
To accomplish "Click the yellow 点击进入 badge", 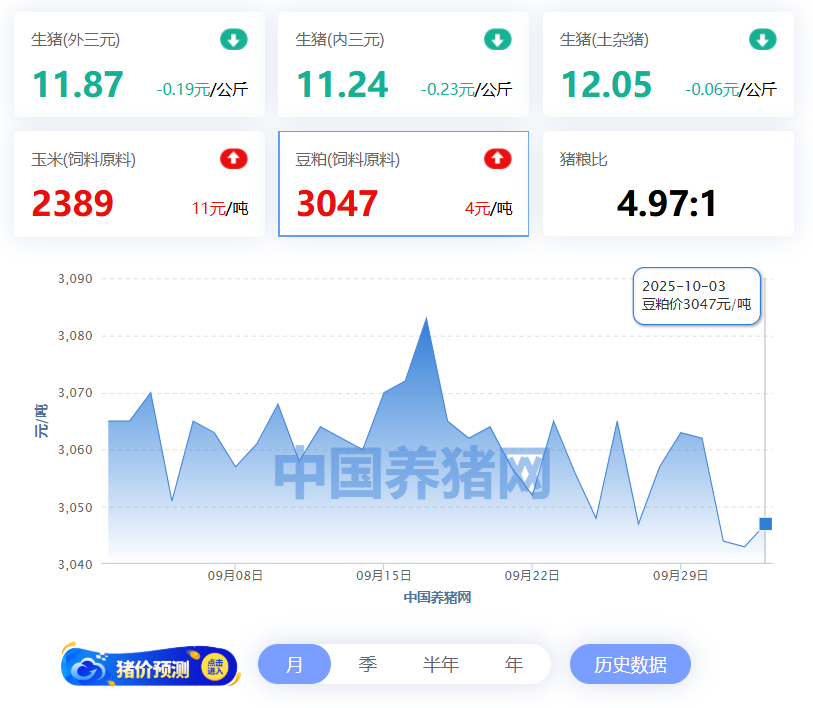I will [215, 667].
